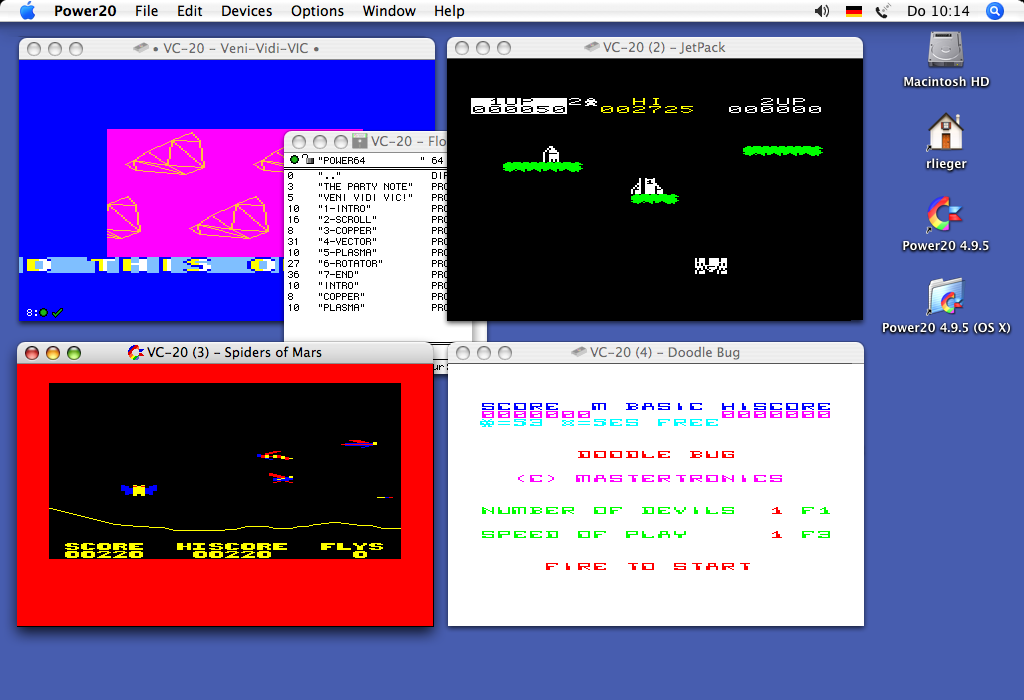Click the drive icon in JetPack title
This screenshot has width=1024, height=700.
(592, 47)
